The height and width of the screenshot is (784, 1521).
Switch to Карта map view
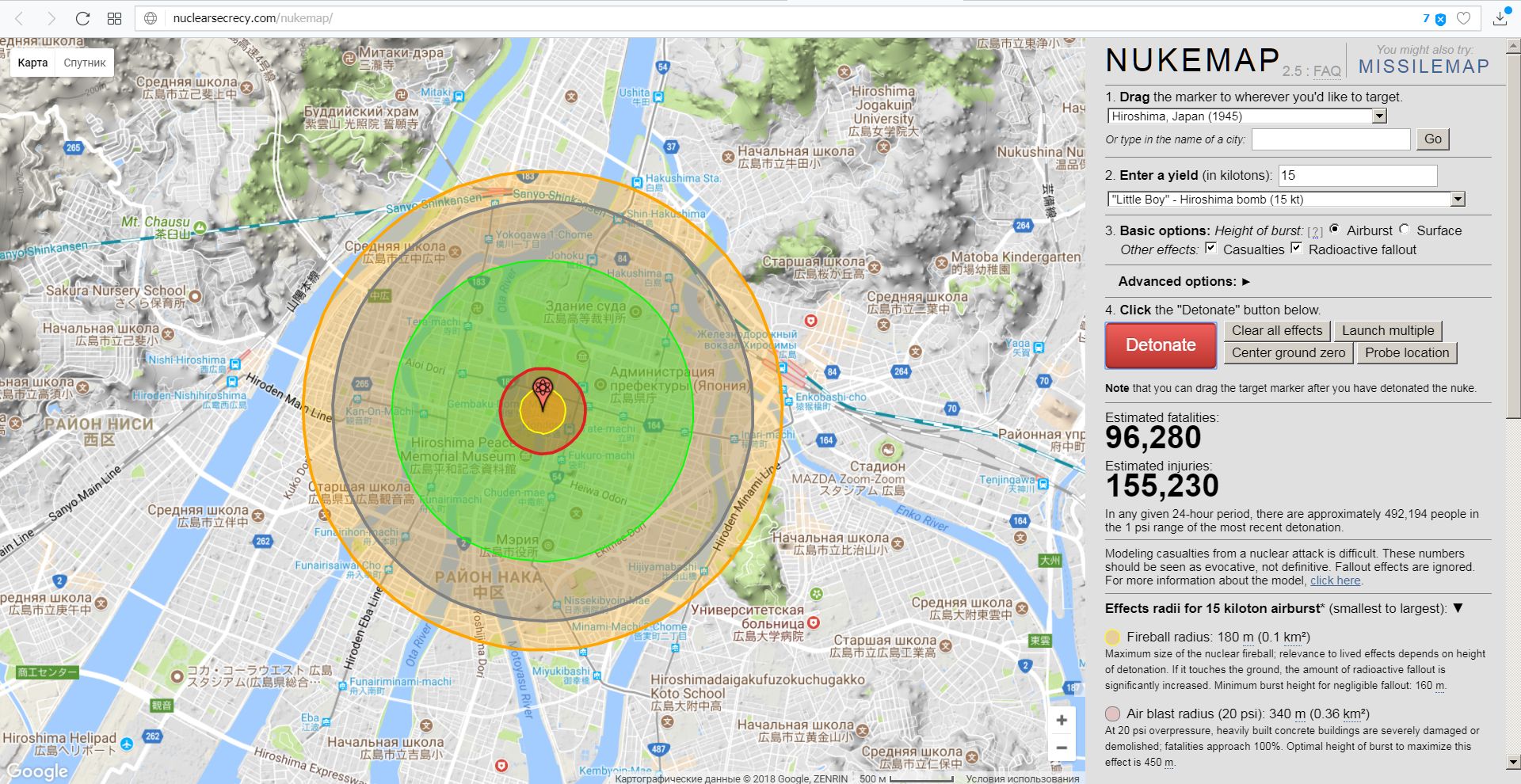[x=32, y=63]
